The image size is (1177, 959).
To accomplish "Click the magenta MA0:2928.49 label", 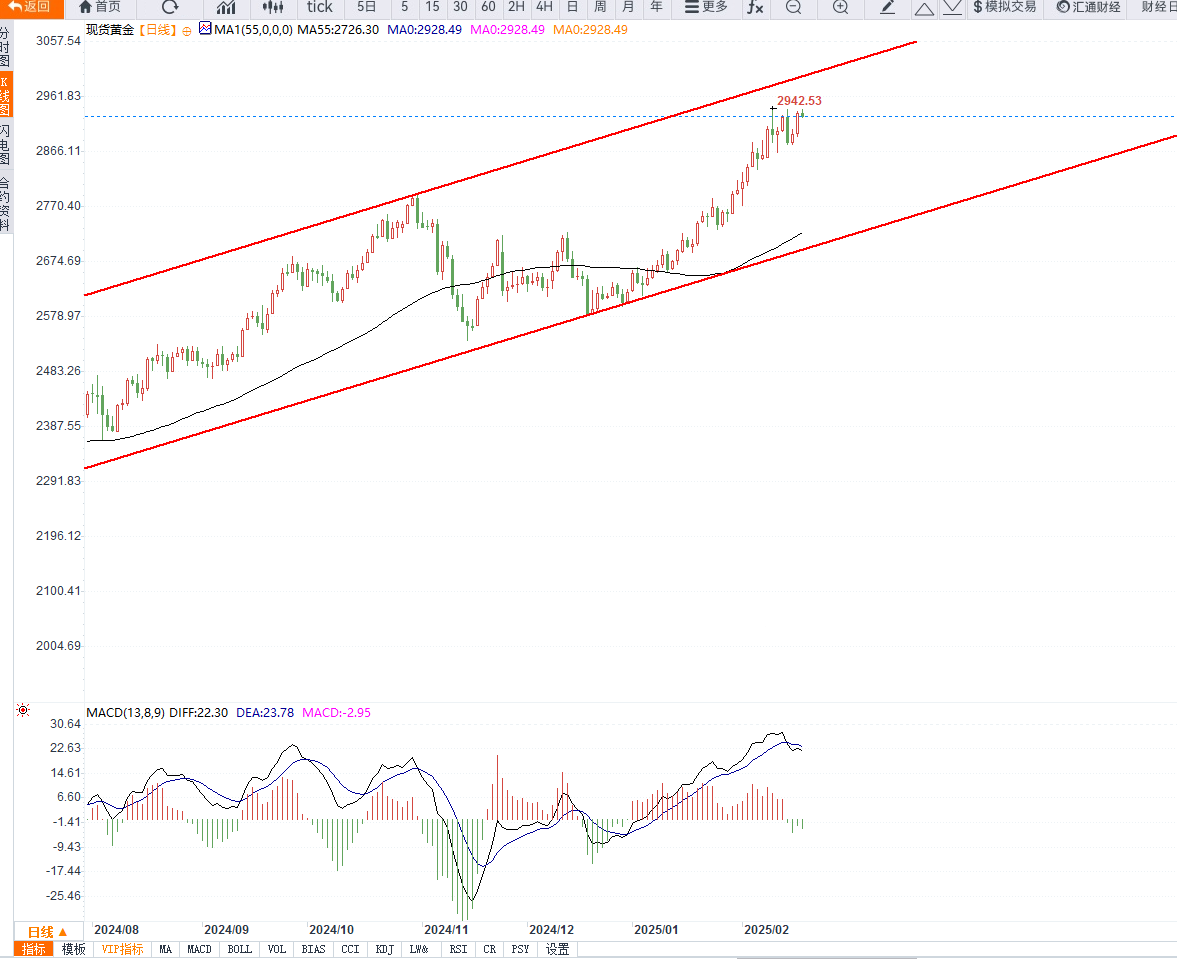I will [x=507, y=30].
